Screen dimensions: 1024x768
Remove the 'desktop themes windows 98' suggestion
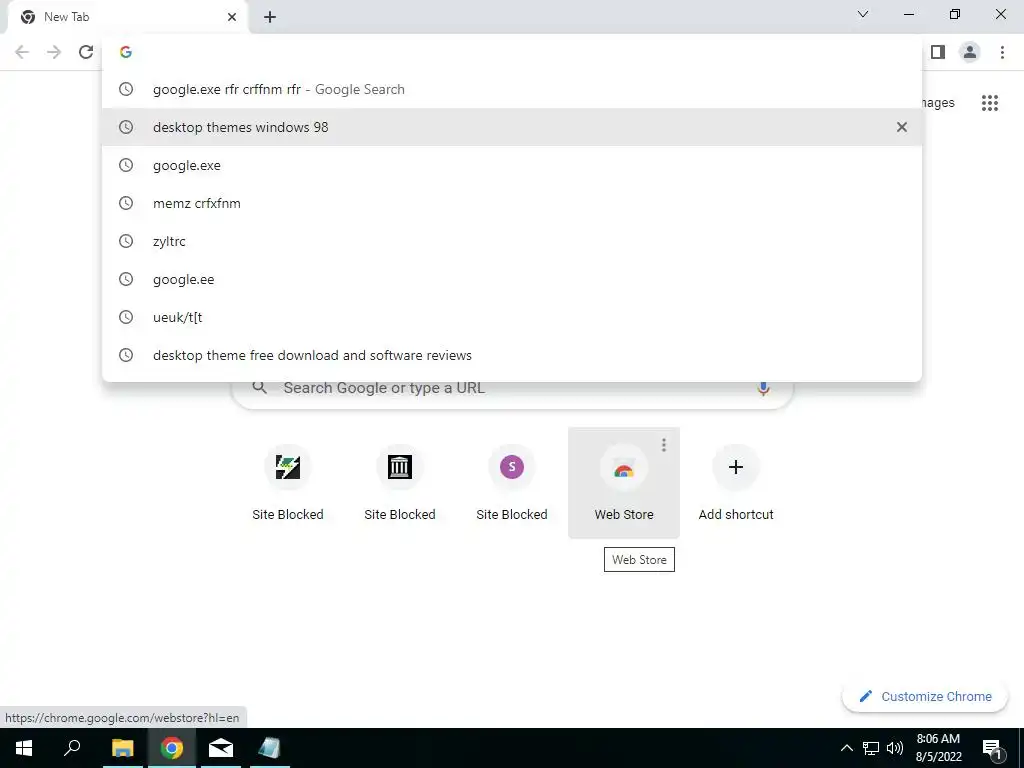point(902,127)
